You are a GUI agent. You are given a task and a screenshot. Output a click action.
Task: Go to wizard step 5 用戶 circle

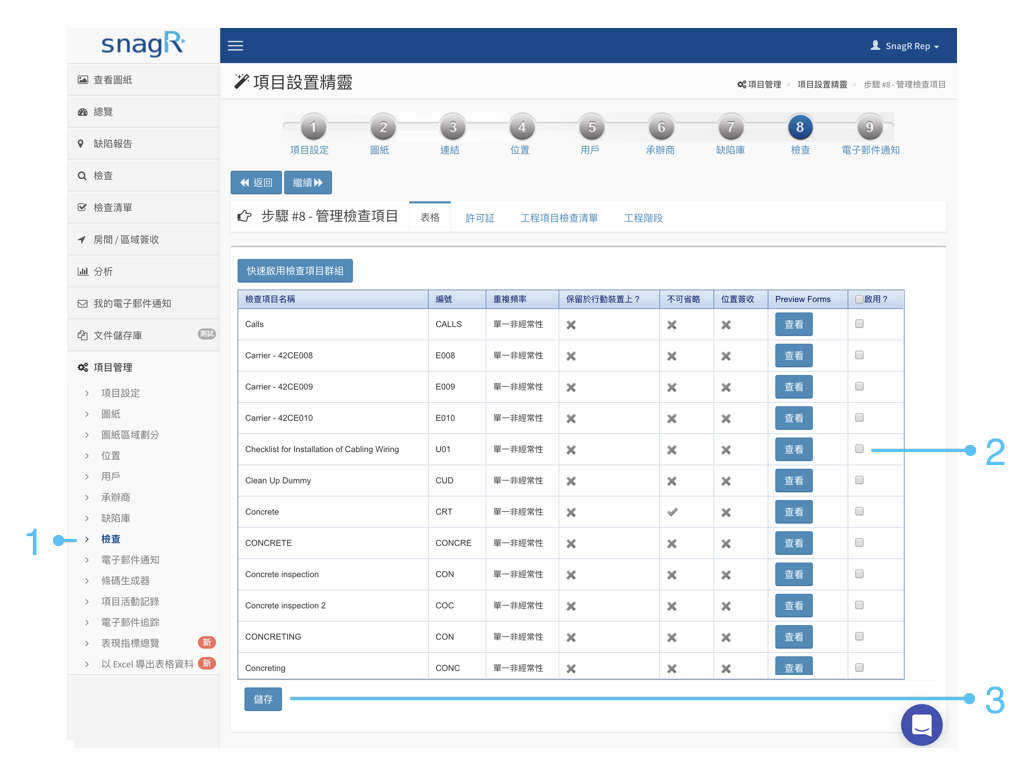592,127
